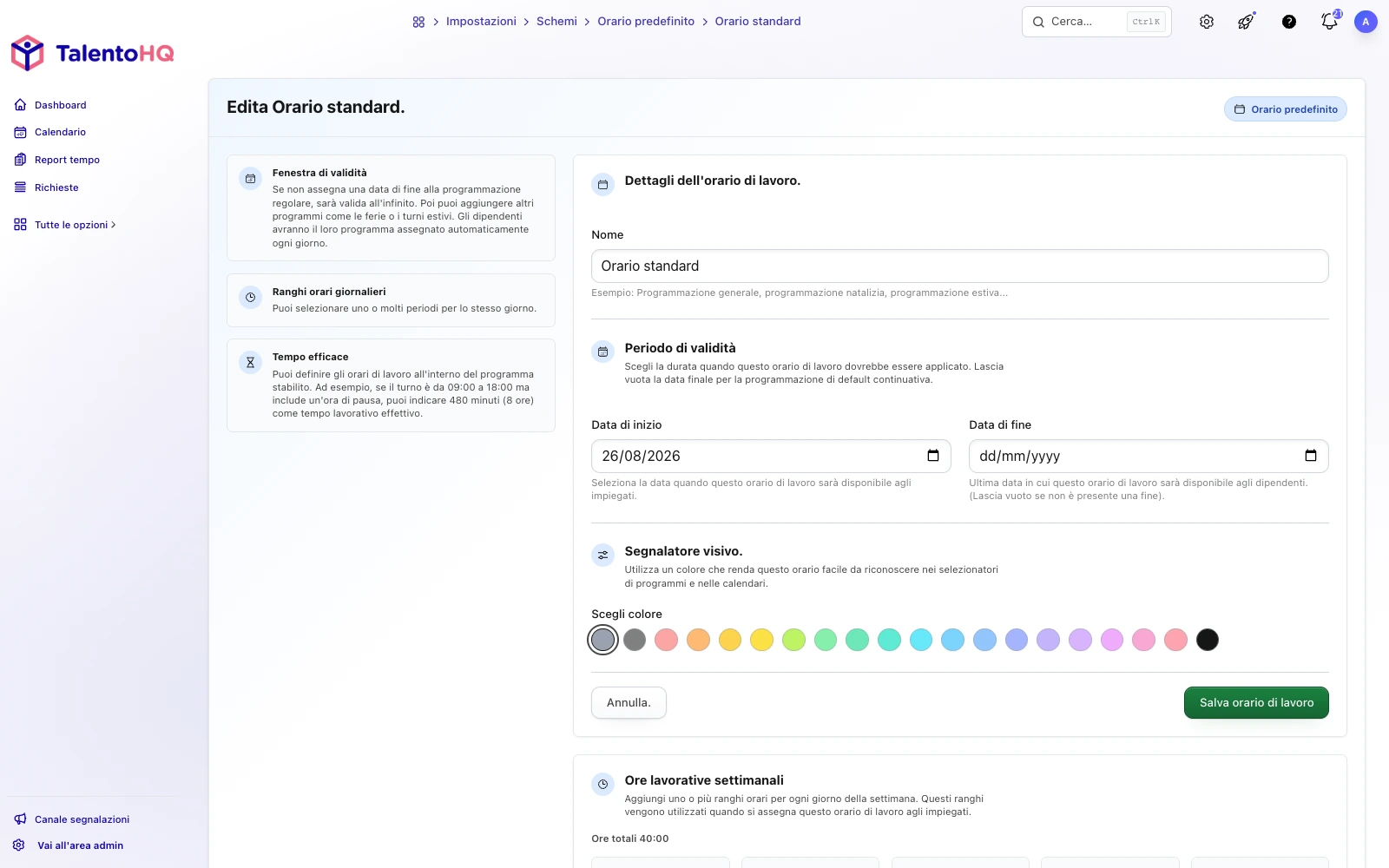Navigate to Schemi breadcrumb

click(556, 22)
